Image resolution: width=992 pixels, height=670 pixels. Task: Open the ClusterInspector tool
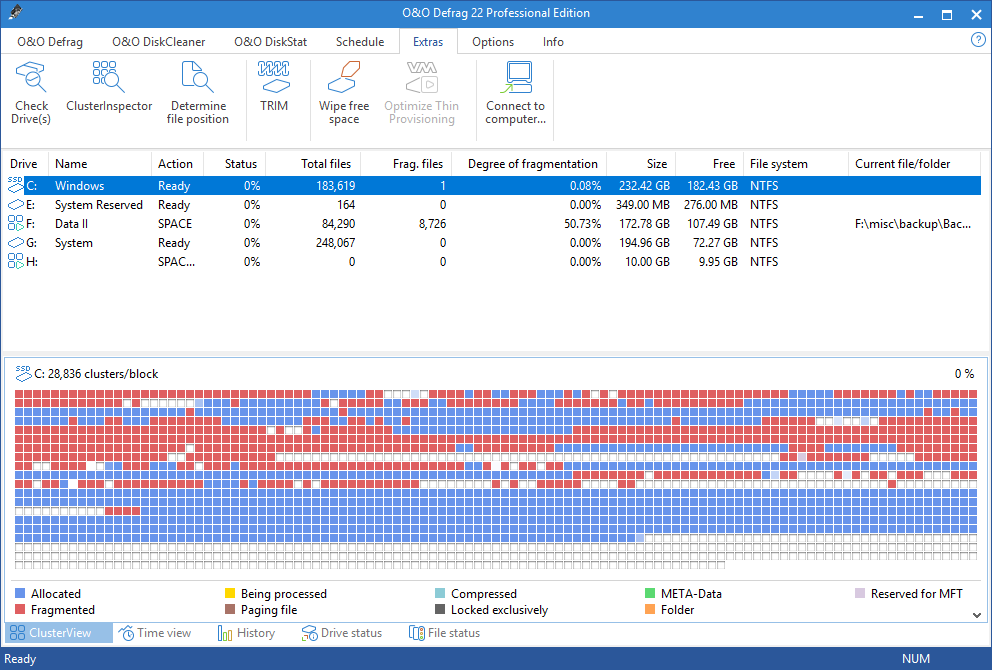pyautogui.click(x=109, y=87)
